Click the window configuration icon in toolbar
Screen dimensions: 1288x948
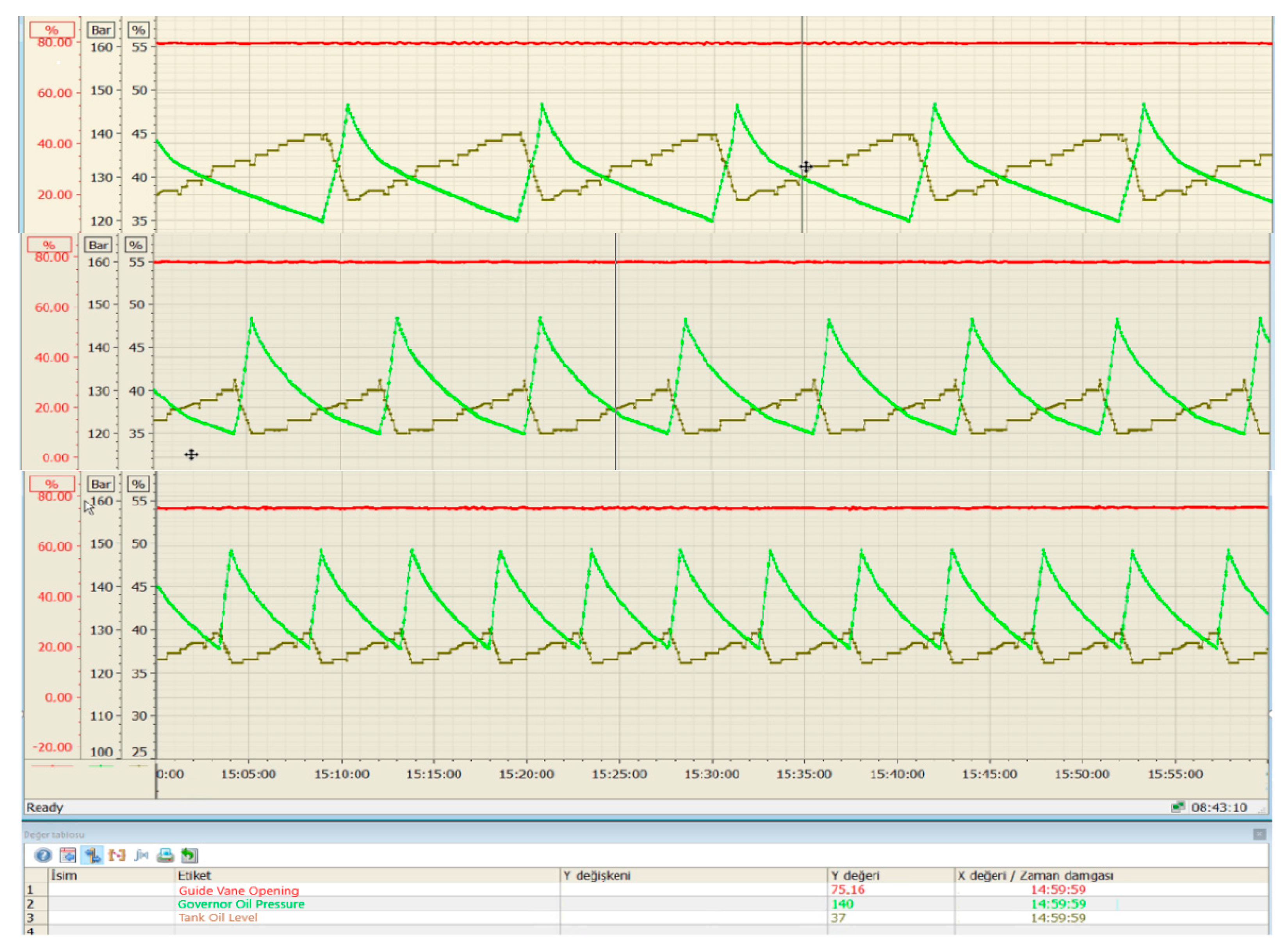(x=68, y=855)
